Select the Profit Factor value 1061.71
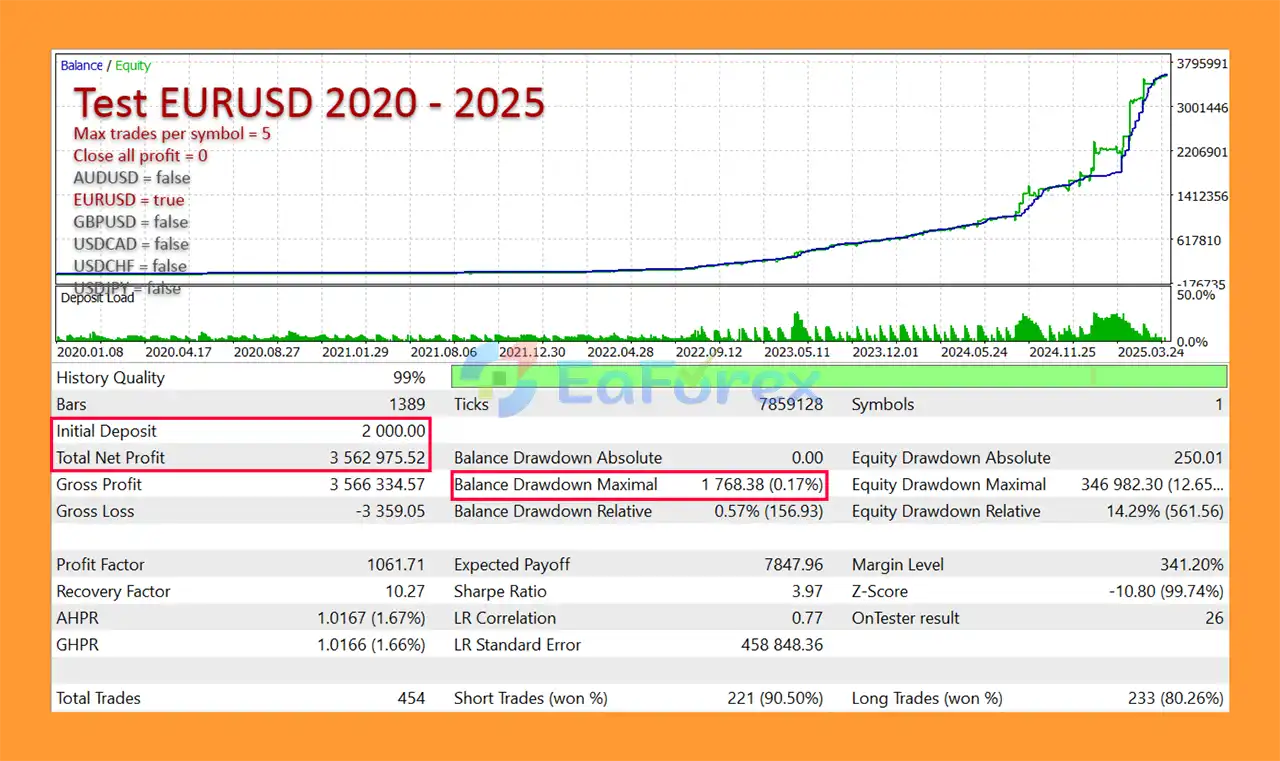Screen dimensions: 1280x761 [395, 565]
